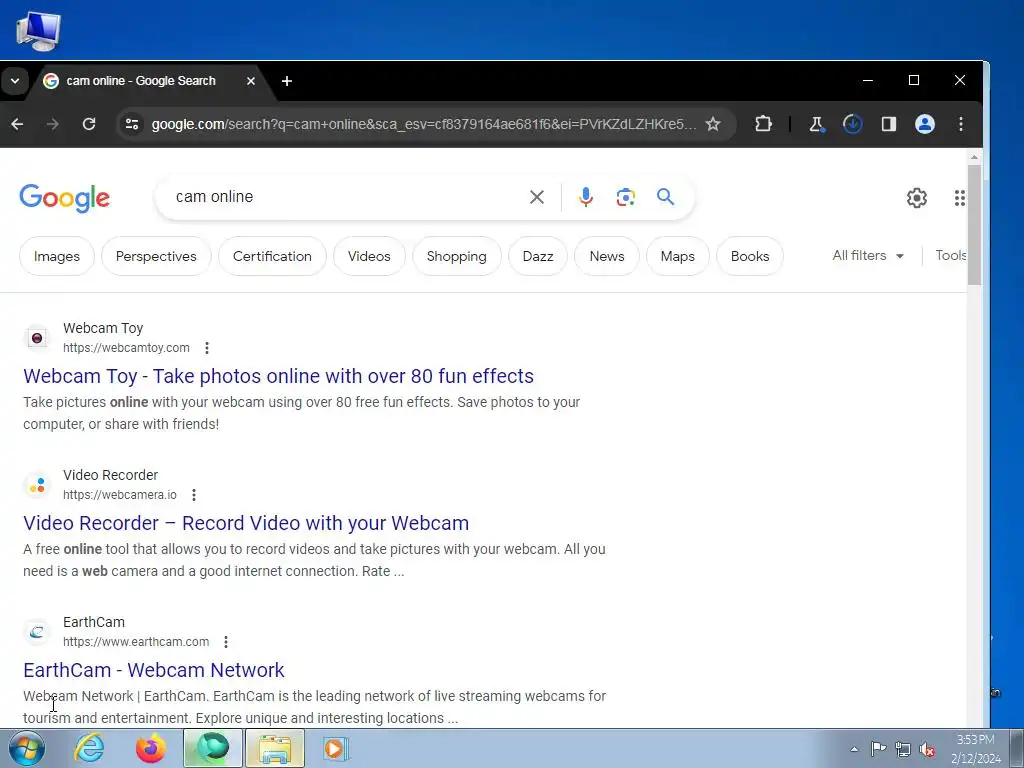Screen dimensions: 1024x768
Task: Click the address bar URL
Action: [423, 124]
